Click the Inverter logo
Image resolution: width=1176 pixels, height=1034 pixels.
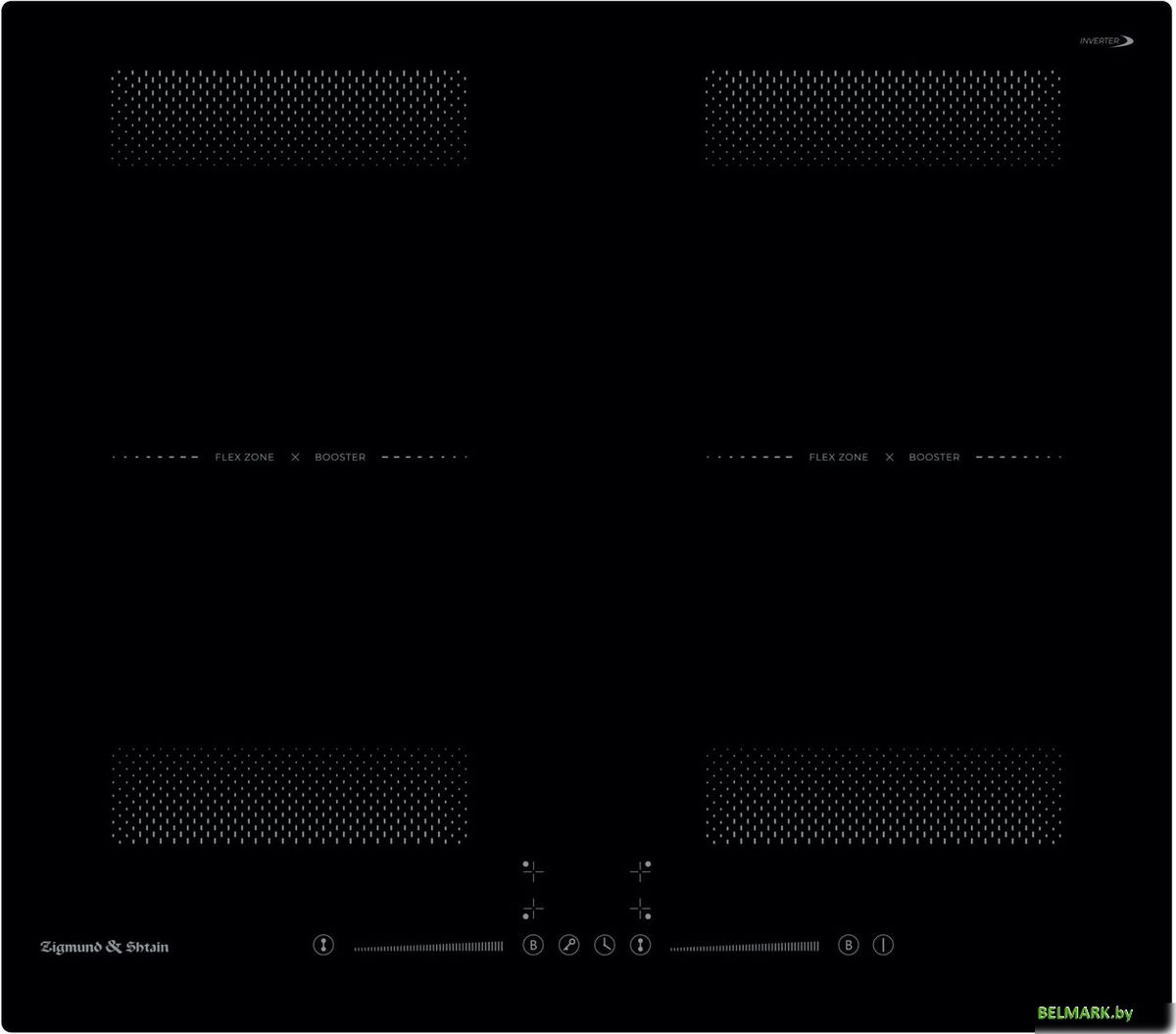1106,41
